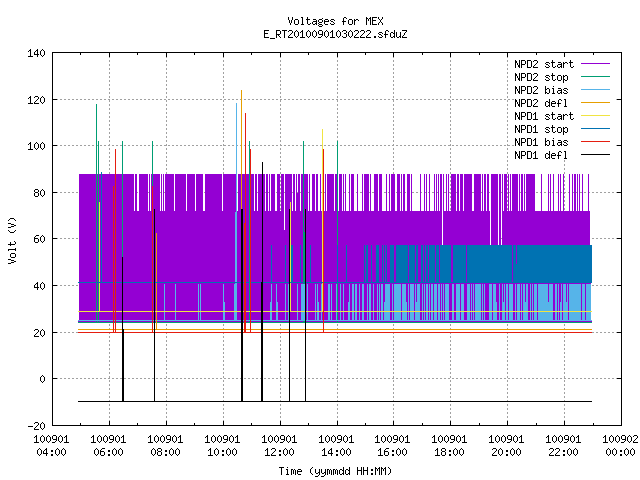This screenshot has height=480, width=640.
Task: Click the y-axis tick label 60
Action: coord(39,239)
